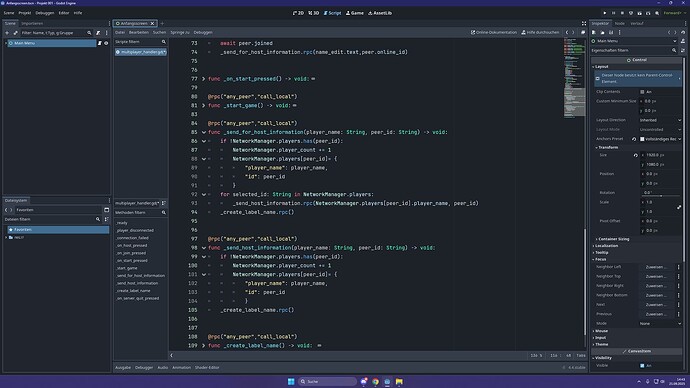Open the Bearbeiten menu
The image size is (690, 388).
click(139, 32)
